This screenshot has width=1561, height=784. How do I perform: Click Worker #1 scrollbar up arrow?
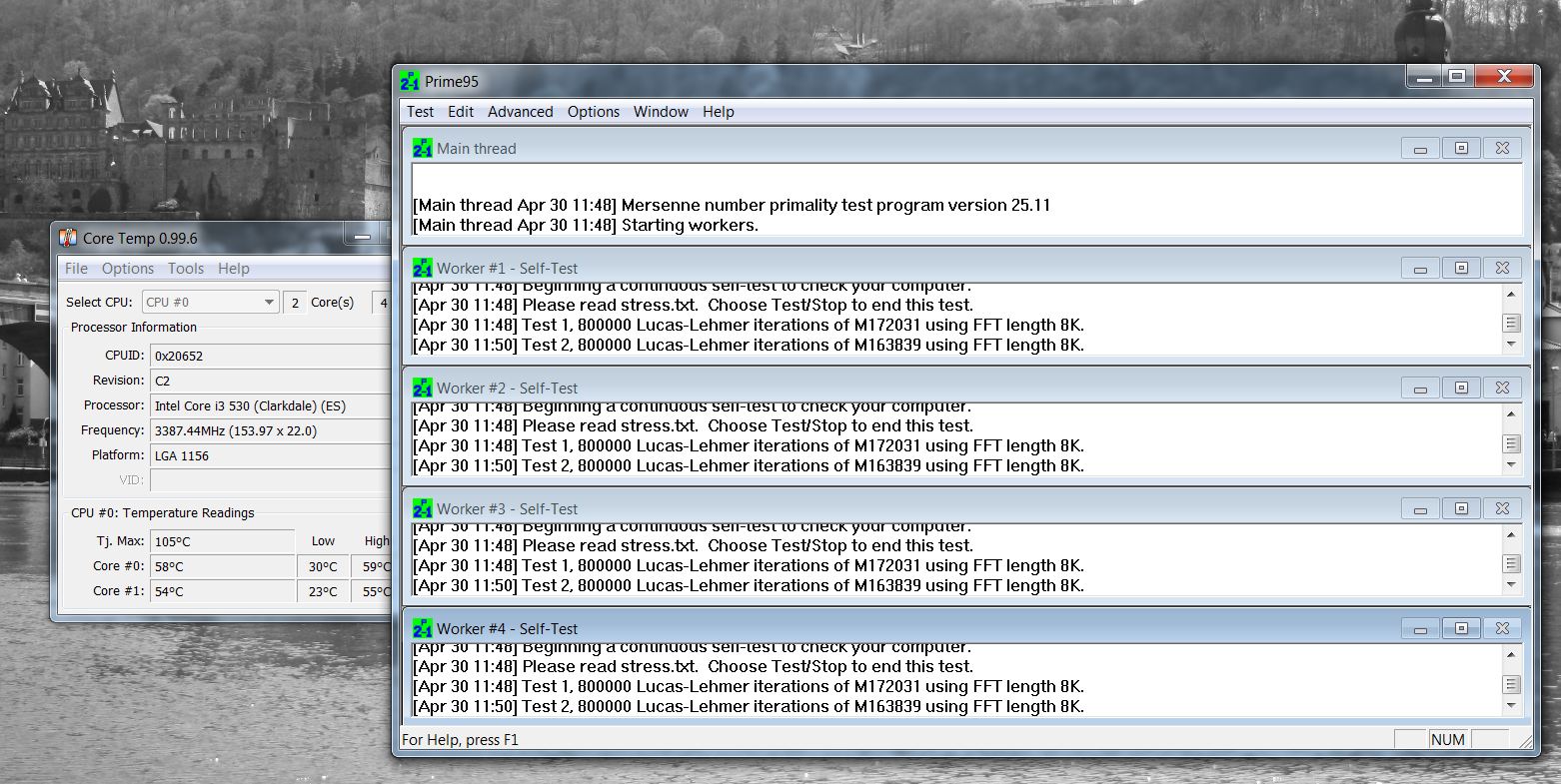[1511, 294]
